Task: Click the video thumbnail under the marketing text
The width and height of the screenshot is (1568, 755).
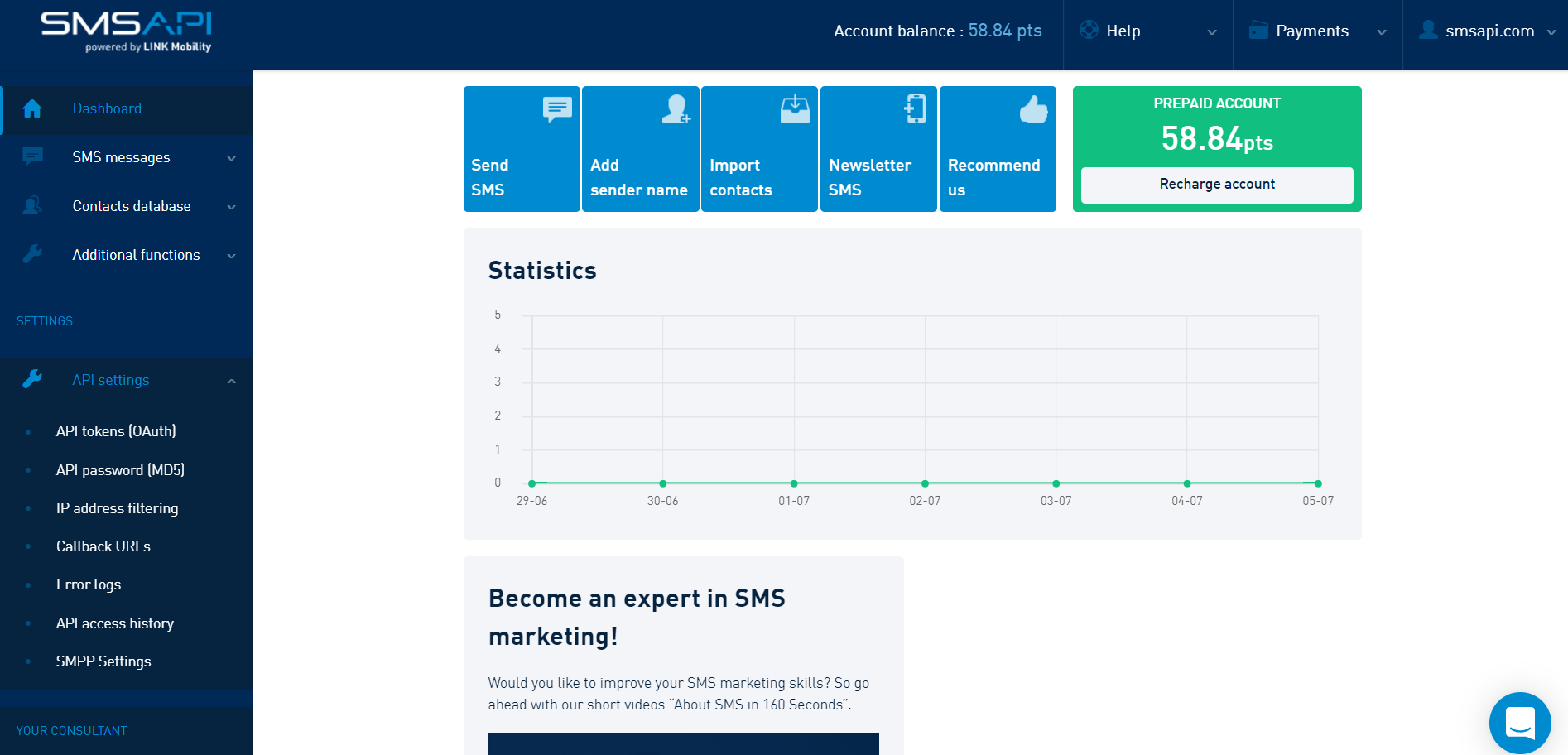Action: tap(684, 743)
